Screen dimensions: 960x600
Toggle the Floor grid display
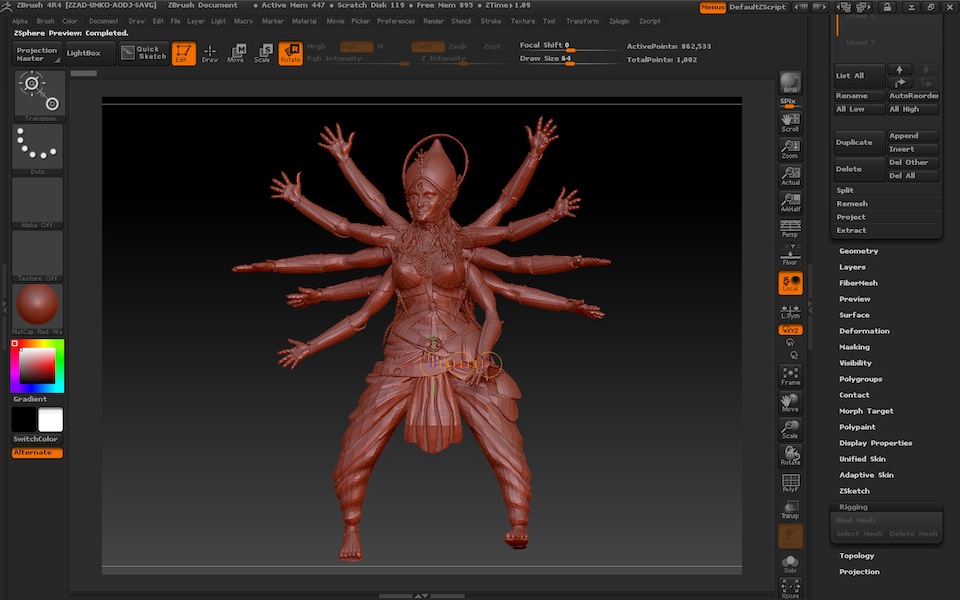coord(790,257)
